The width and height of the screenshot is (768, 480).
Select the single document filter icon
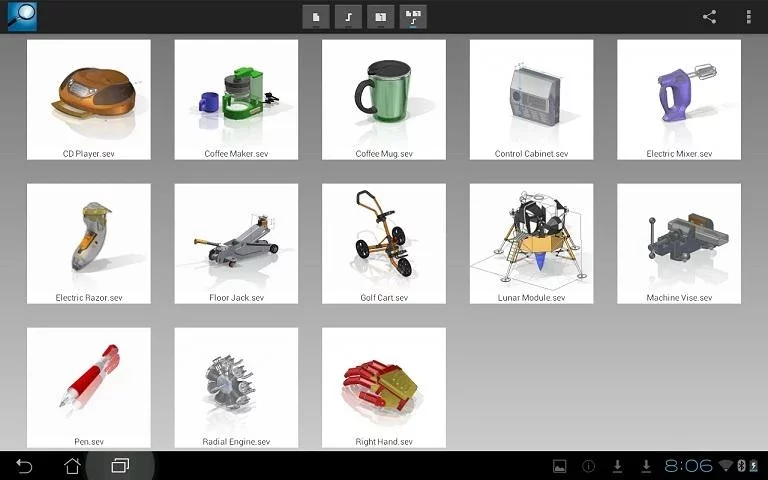(x=316, y=17)
